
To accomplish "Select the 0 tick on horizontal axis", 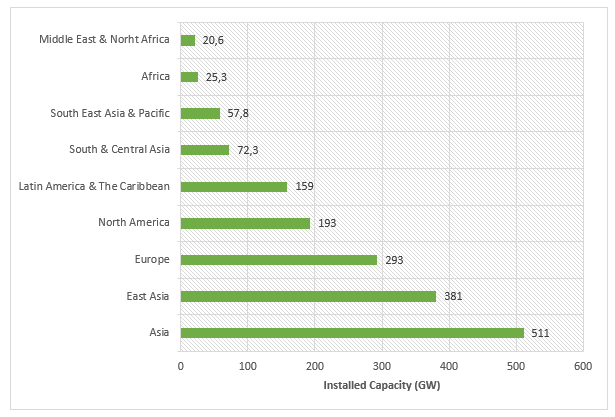I will point(180,366).
